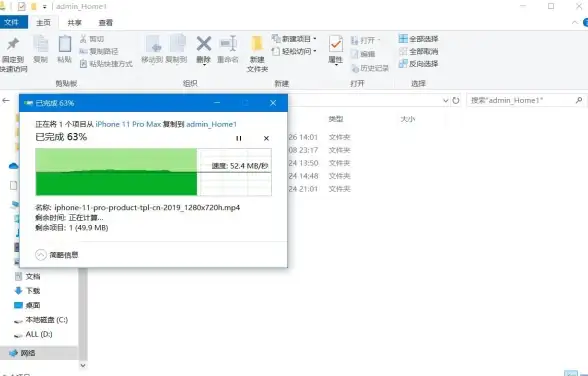
Task: Click Select none
Action: click(418, 51)
